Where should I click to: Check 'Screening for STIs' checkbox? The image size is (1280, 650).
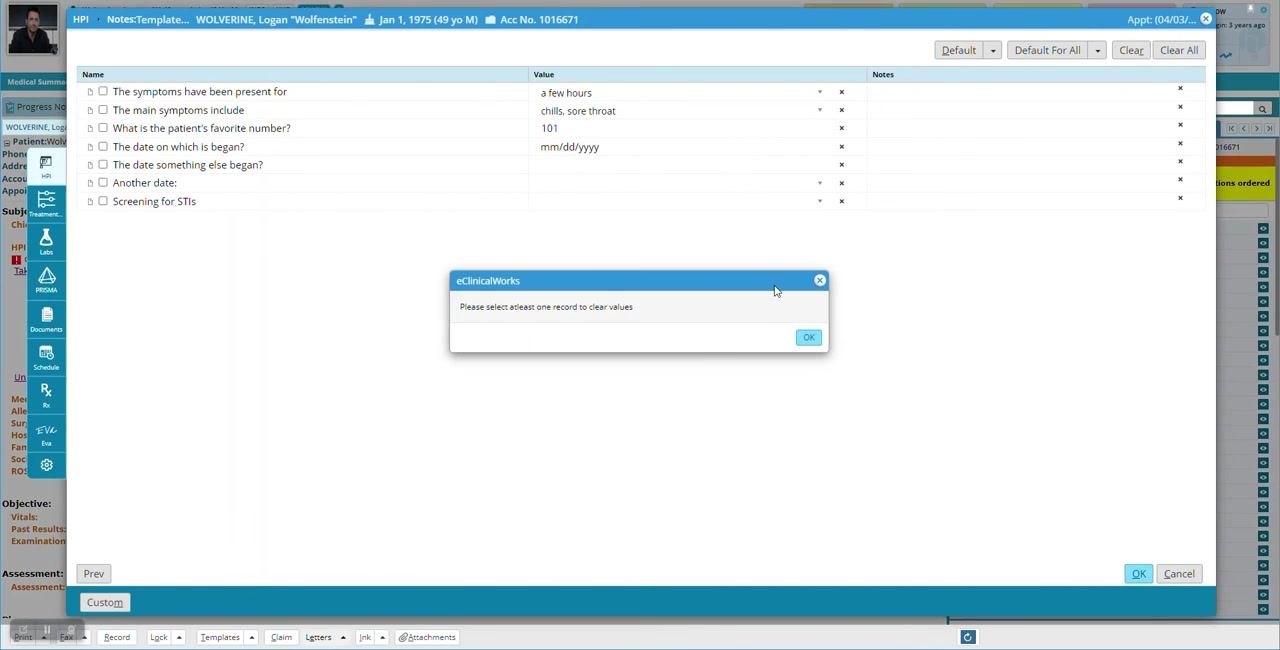click(103, 201)
